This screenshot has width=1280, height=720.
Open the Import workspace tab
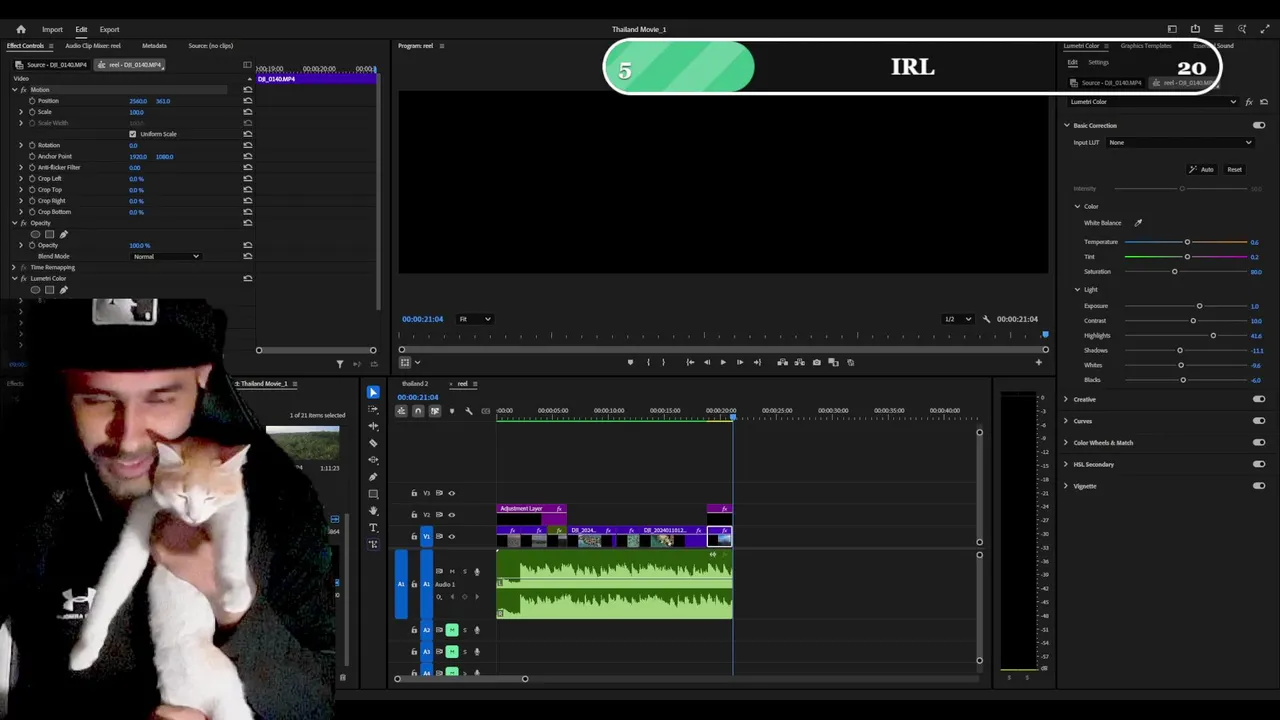52,29
